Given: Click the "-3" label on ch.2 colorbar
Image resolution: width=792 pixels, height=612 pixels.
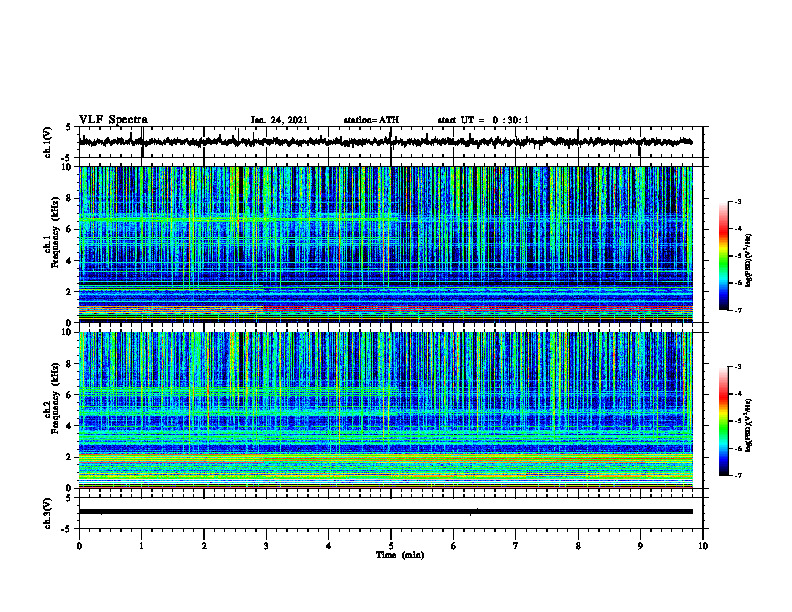Looking at the screenshot, I should tap(738, 367).
